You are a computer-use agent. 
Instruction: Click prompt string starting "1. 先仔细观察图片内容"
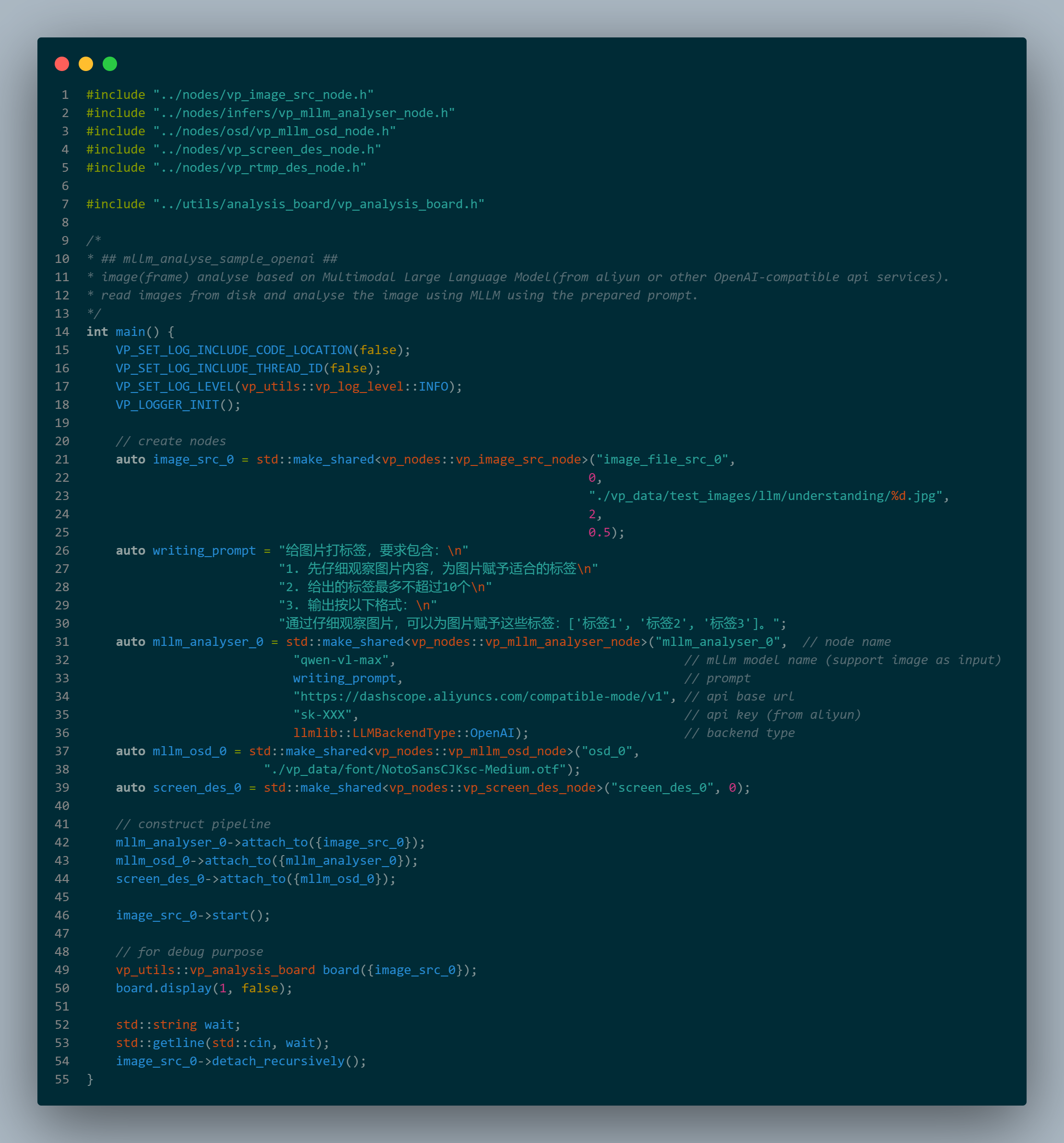(438, 569)
